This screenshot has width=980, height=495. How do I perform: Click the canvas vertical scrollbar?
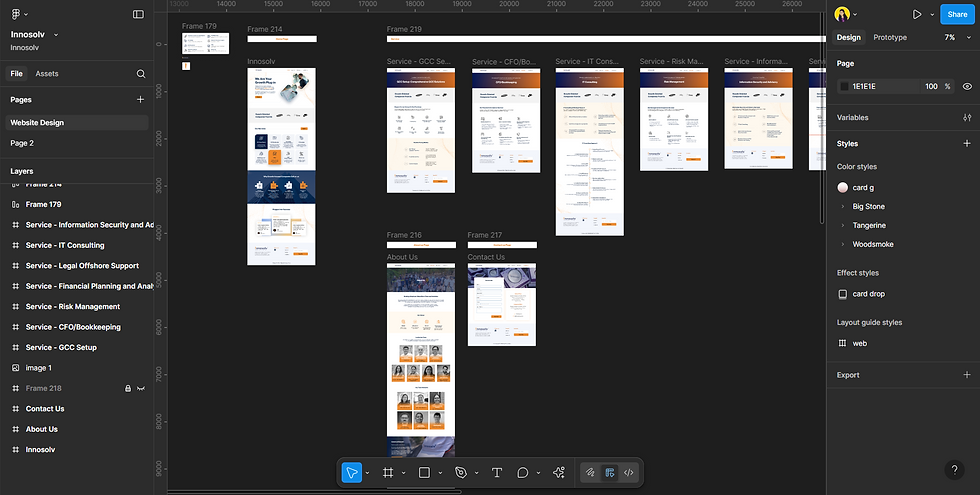822,118
